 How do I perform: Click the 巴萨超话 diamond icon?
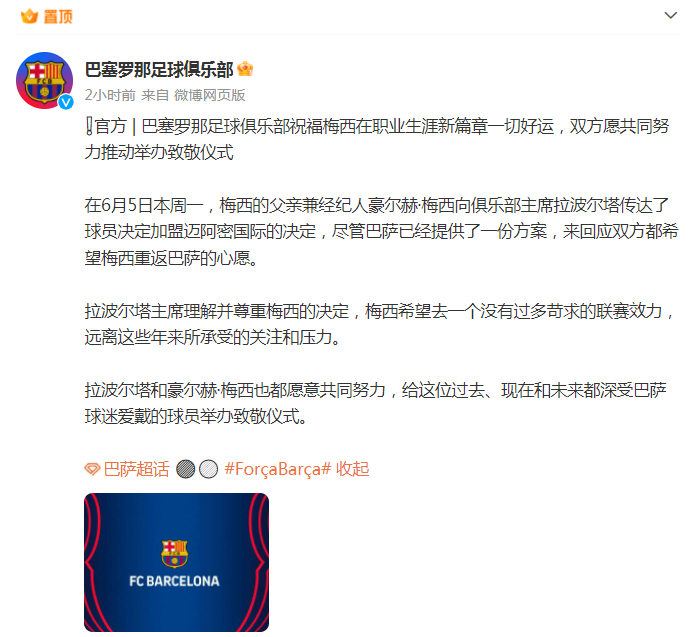(93, 469)
